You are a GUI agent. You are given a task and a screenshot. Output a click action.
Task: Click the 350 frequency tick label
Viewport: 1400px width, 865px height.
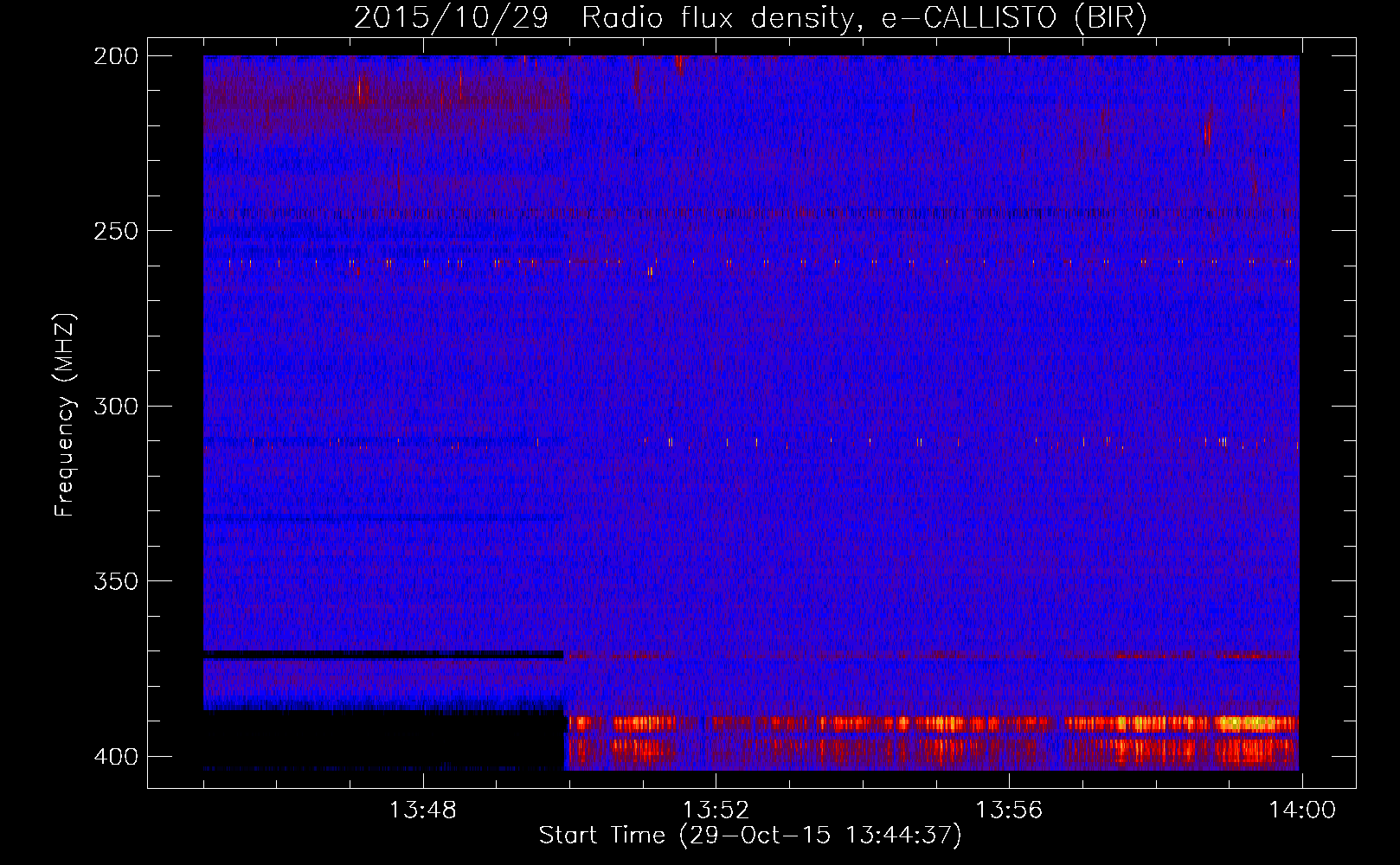[x=116, y=581]
